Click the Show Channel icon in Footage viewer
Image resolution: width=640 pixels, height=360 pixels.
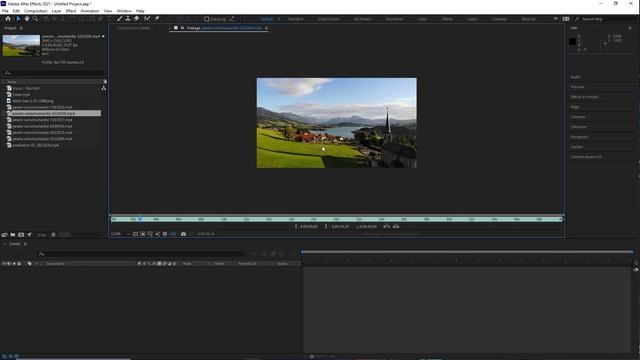pos(158,234)
